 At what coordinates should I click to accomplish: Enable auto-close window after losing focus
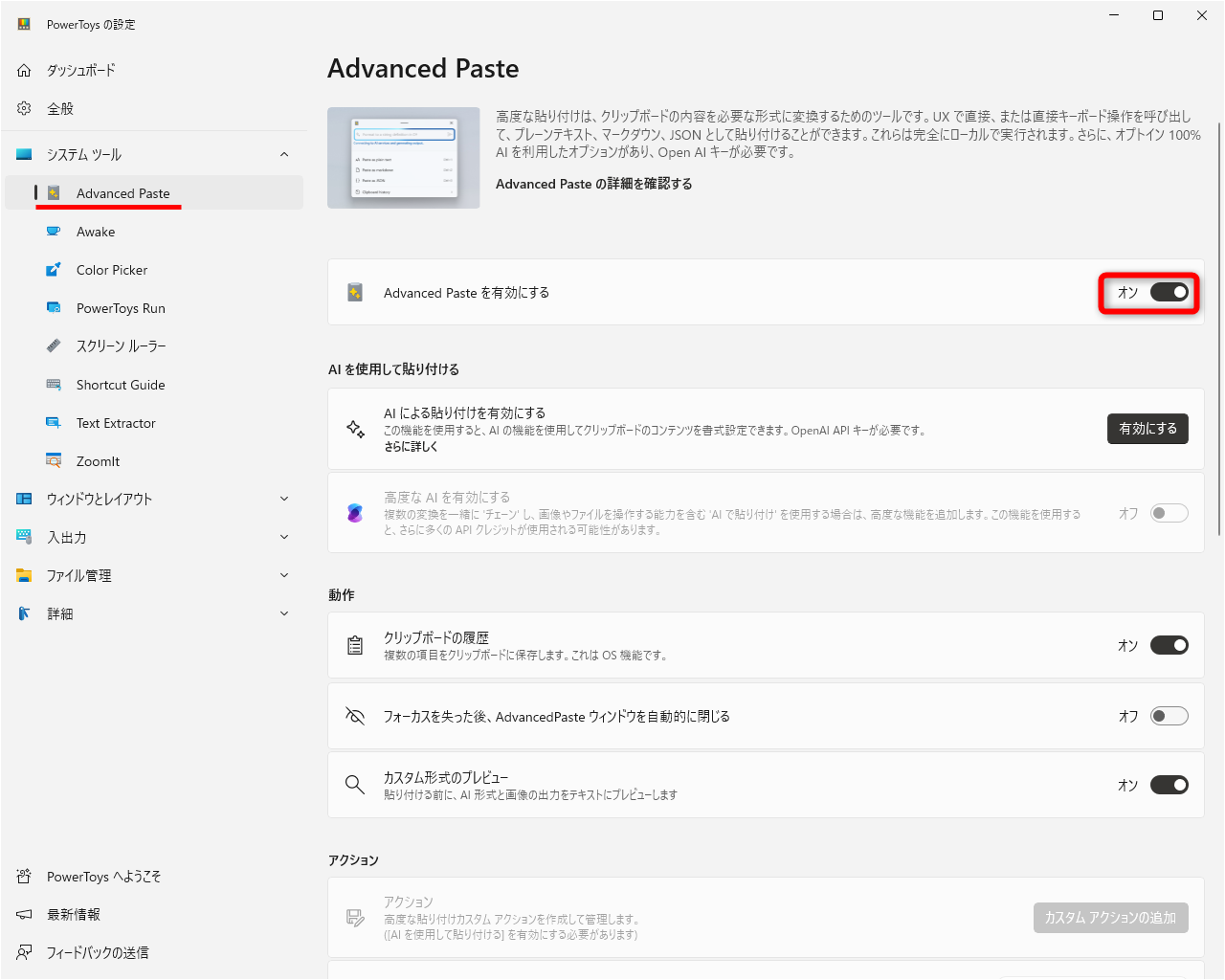click(x=1169, y=715)
